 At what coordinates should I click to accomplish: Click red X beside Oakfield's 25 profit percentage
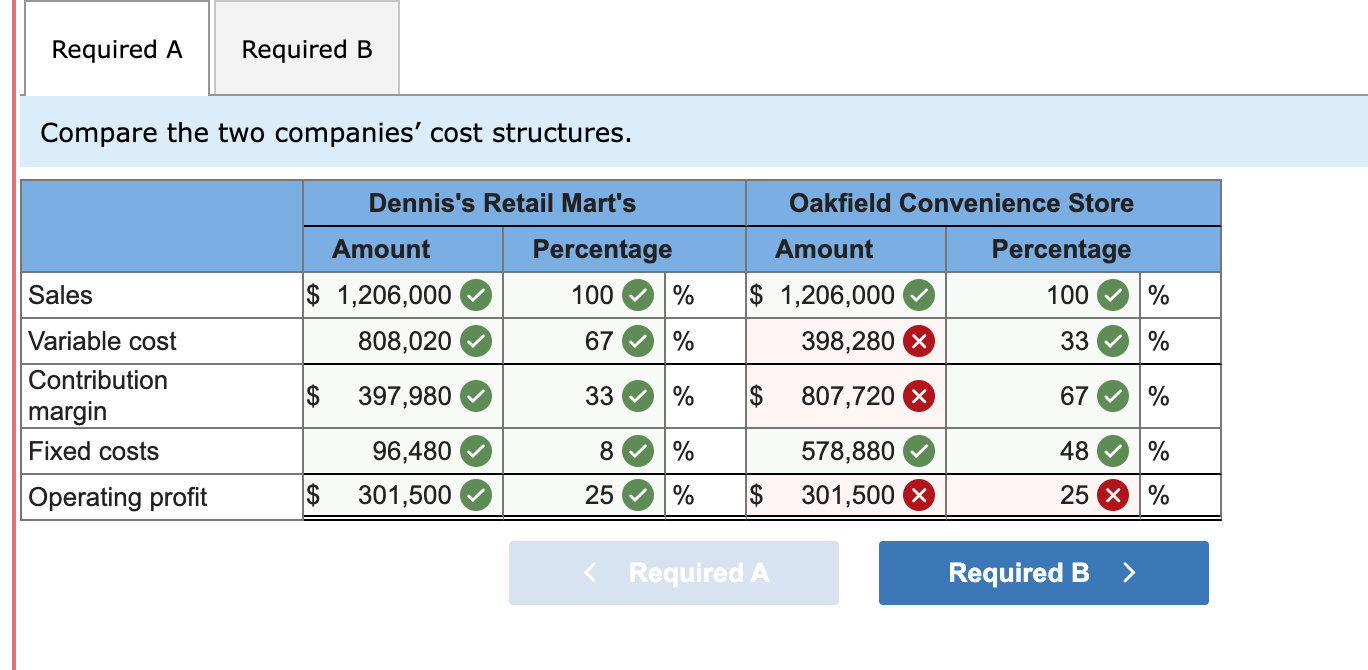(1112, 497)
